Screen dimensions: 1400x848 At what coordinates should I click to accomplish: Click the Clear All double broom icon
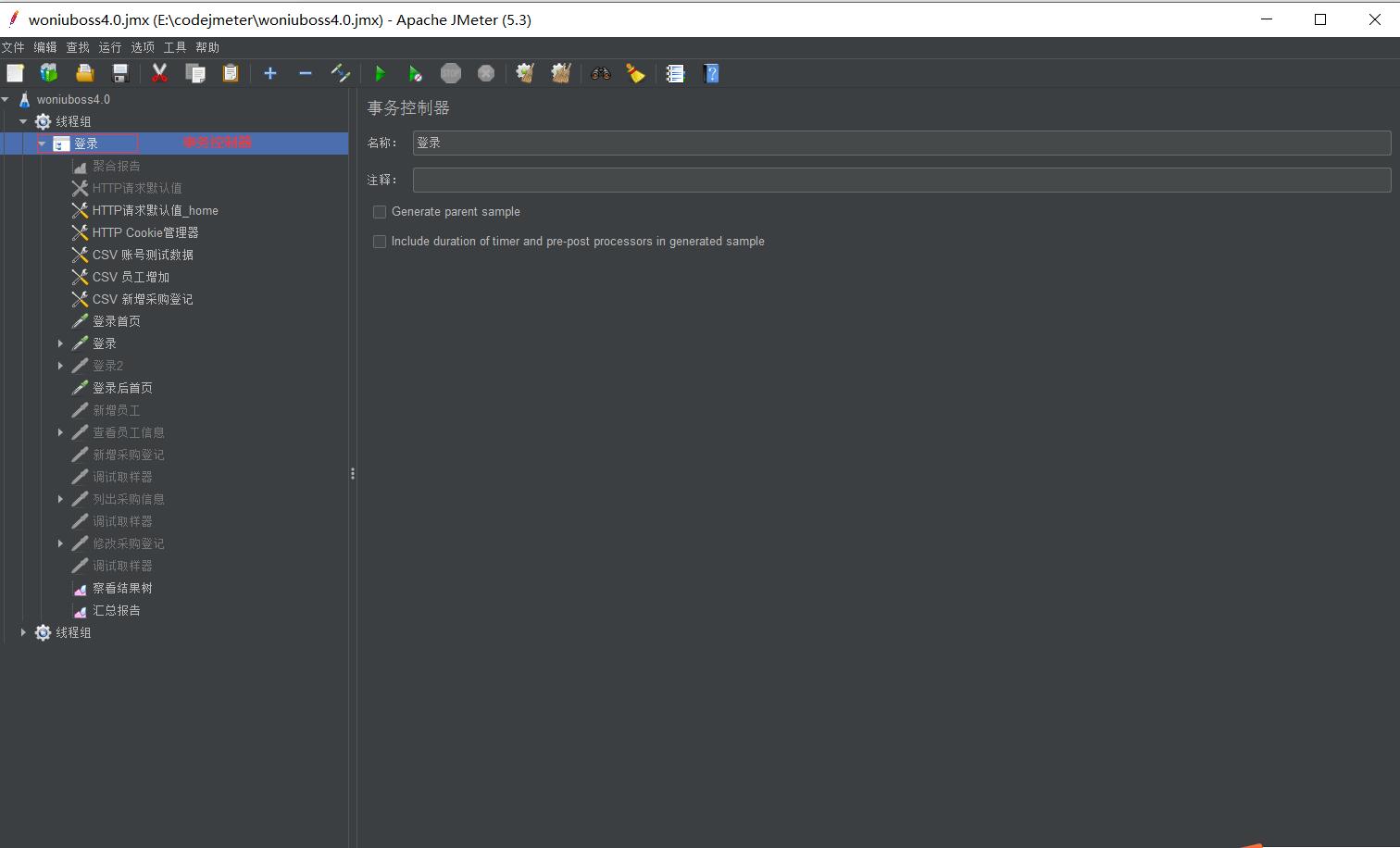click(x=561, y=73)
